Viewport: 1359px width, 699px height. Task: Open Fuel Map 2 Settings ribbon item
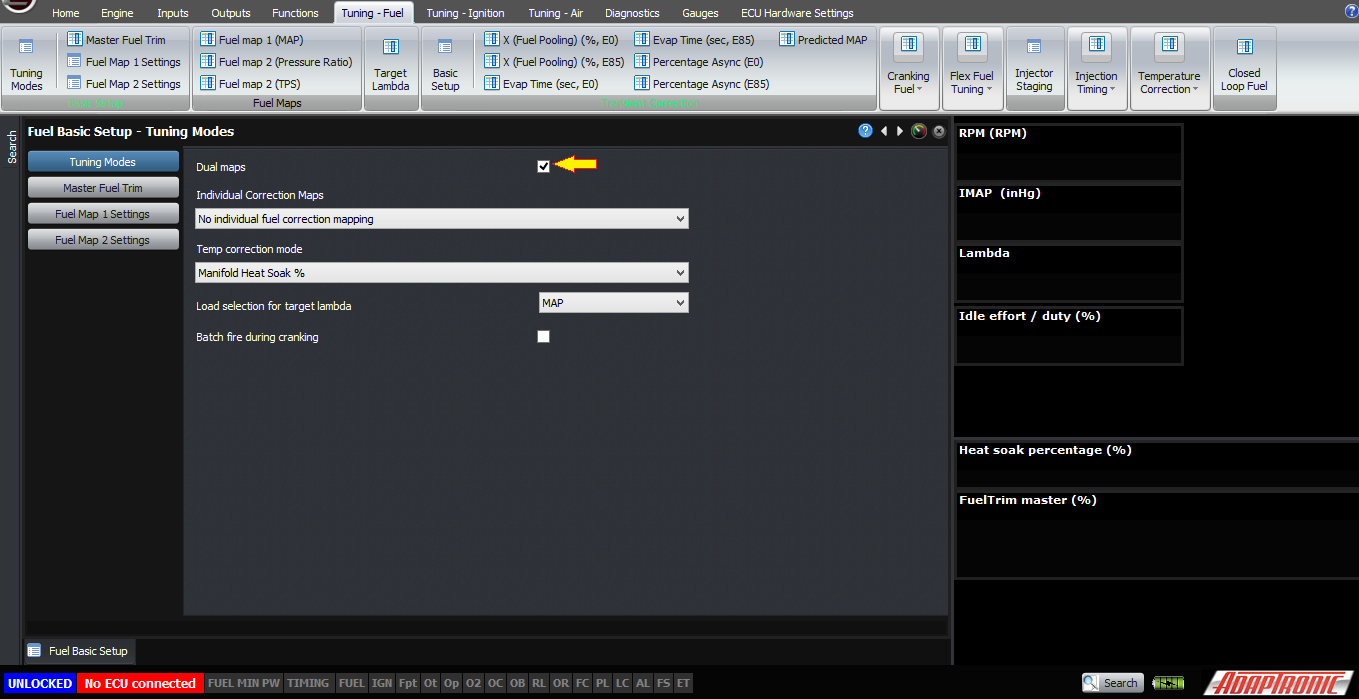(x=124, y=84)
